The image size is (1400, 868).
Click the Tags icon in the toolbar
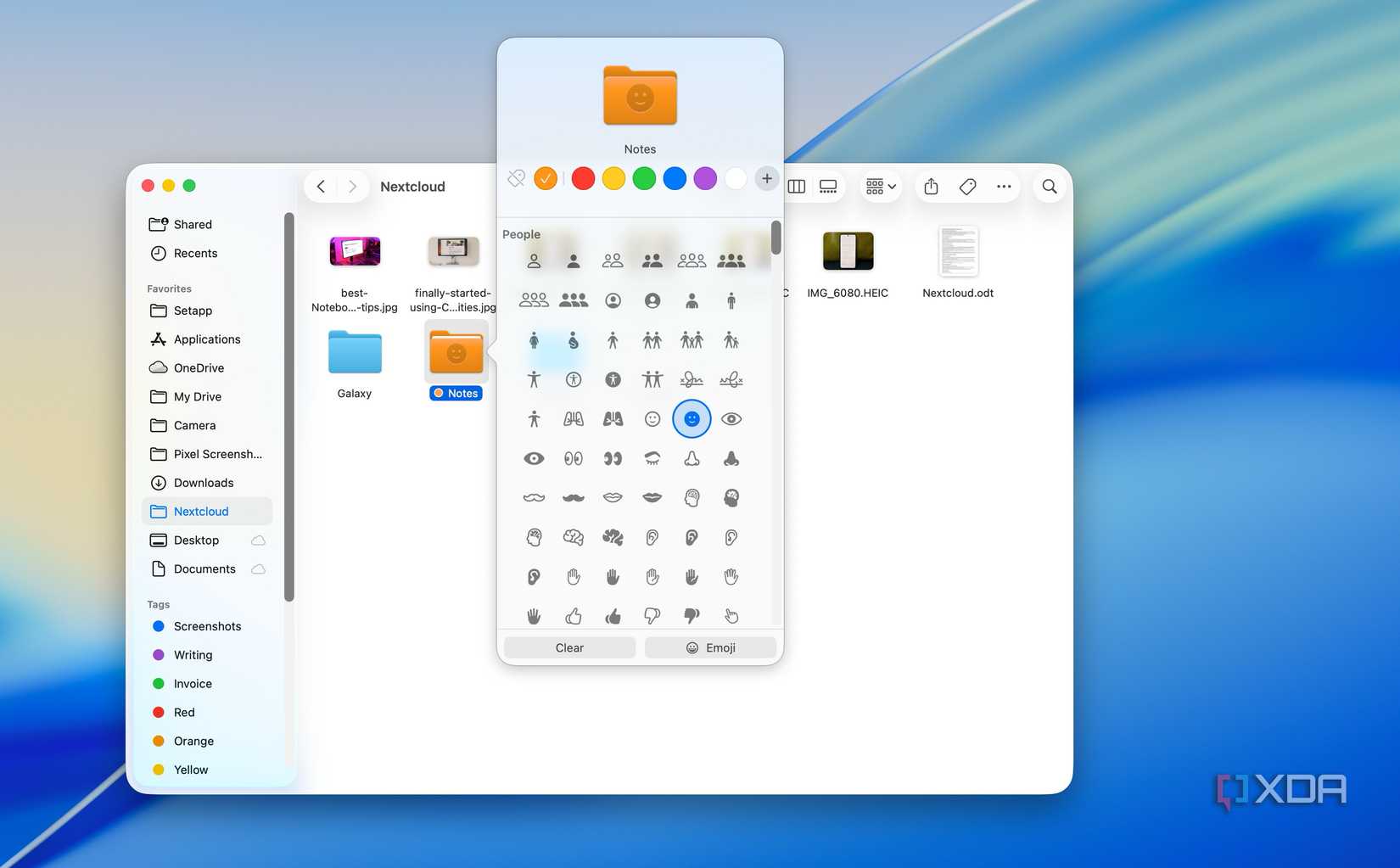pyautogui.click(x=967, y=186)
